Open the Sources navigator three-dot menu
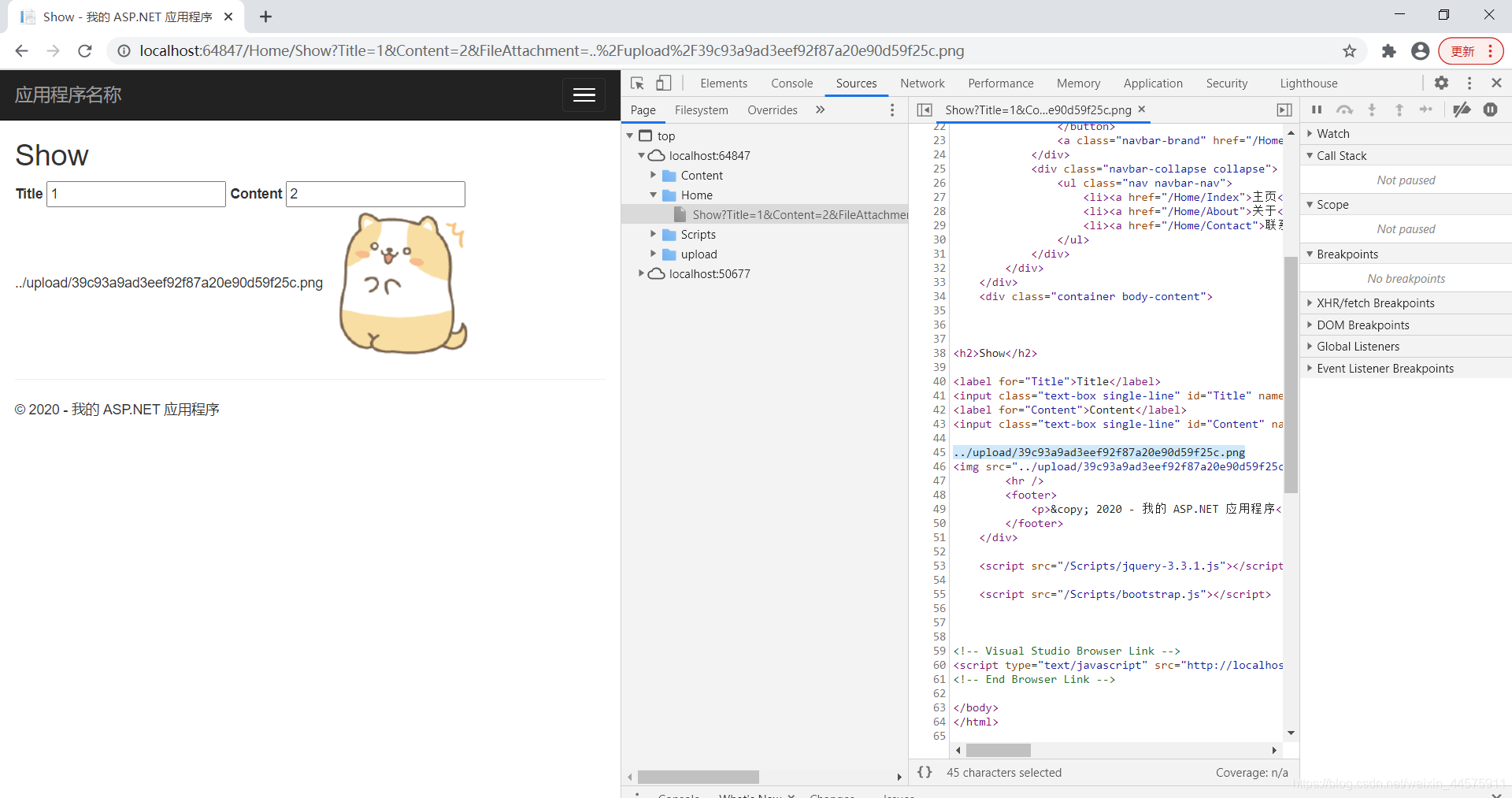 (892, 110)
